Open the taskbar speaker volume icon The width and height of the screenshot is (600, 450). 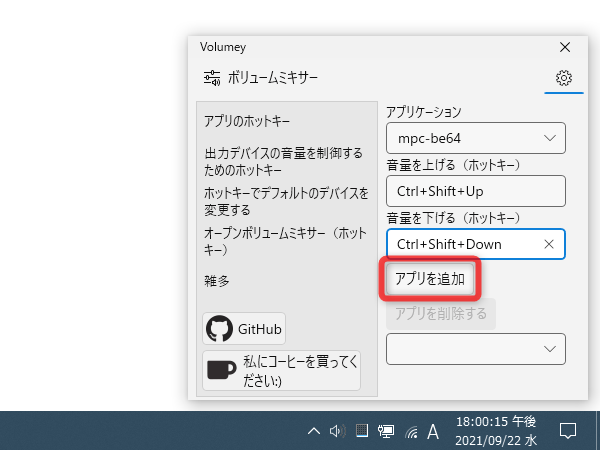pos(338,431)
